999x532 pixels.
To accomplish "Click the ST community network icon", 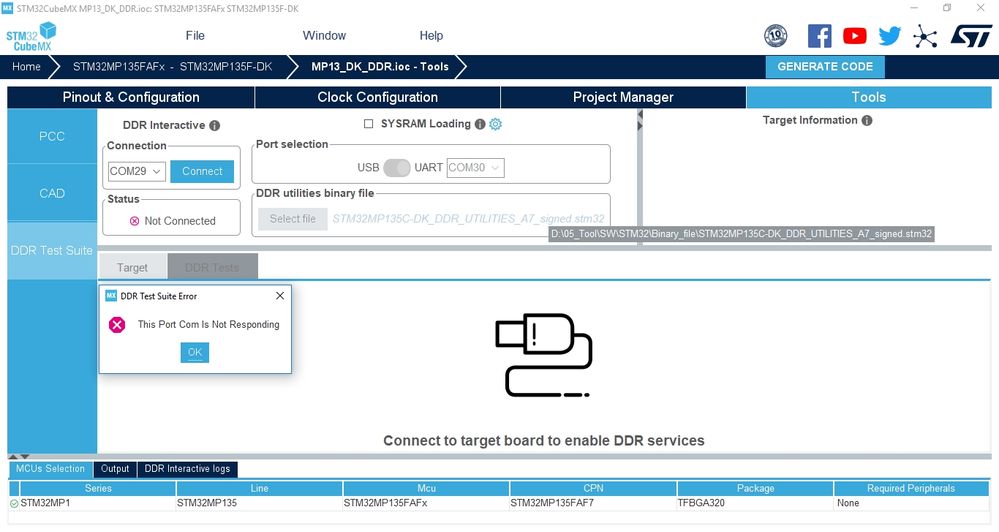I will pyautogui.click(x=924, y=36).
